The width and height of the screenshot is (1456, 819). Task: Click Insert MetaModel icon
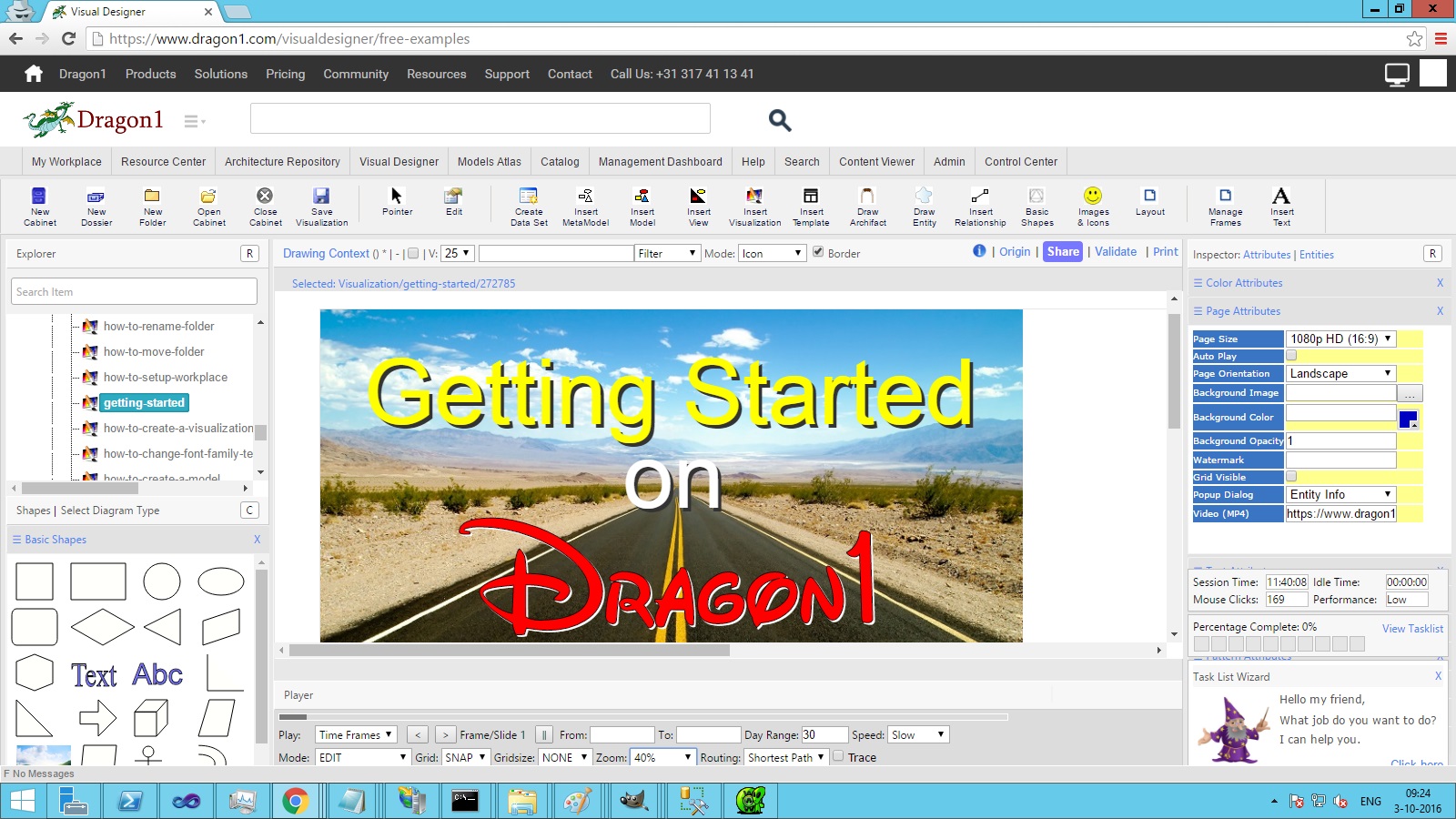coord(585,206)
